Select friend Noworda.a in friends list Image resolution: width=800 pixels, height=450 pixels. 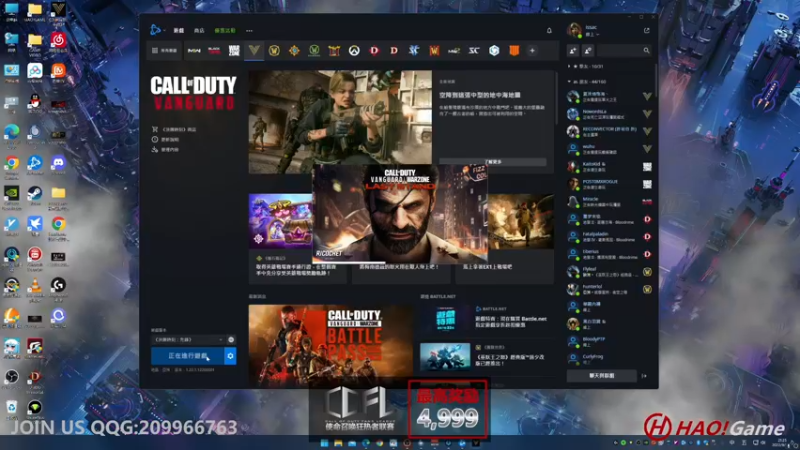coord(610,114)
